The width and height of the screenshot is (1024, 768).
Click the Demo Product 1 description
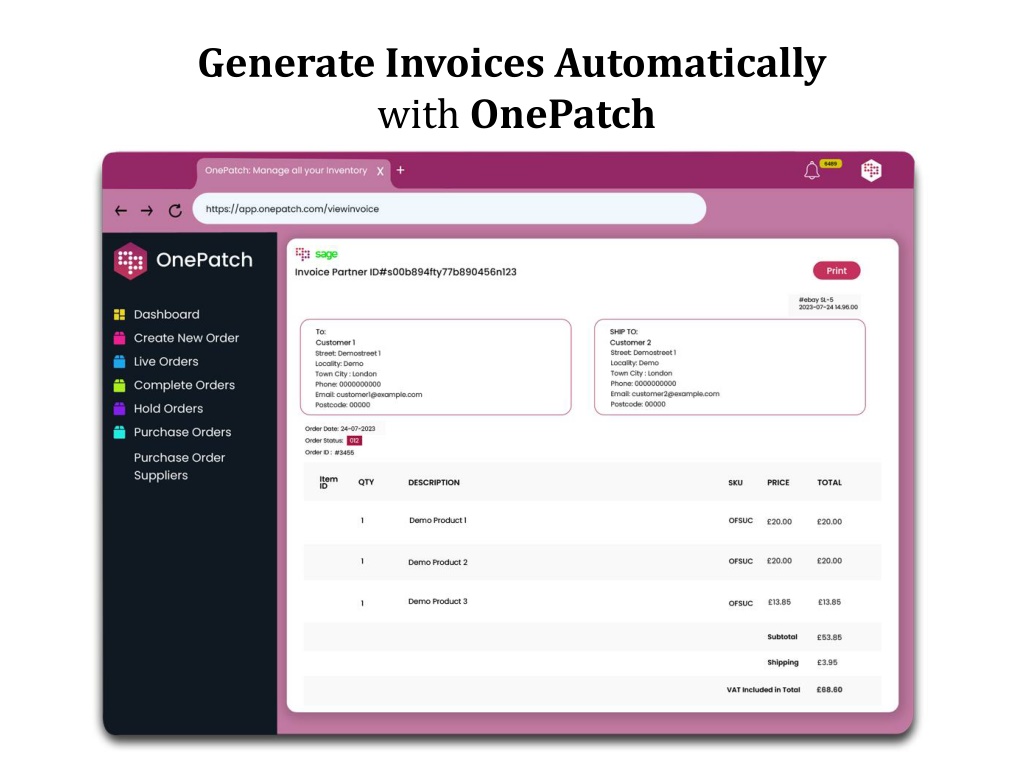(438, 520)
